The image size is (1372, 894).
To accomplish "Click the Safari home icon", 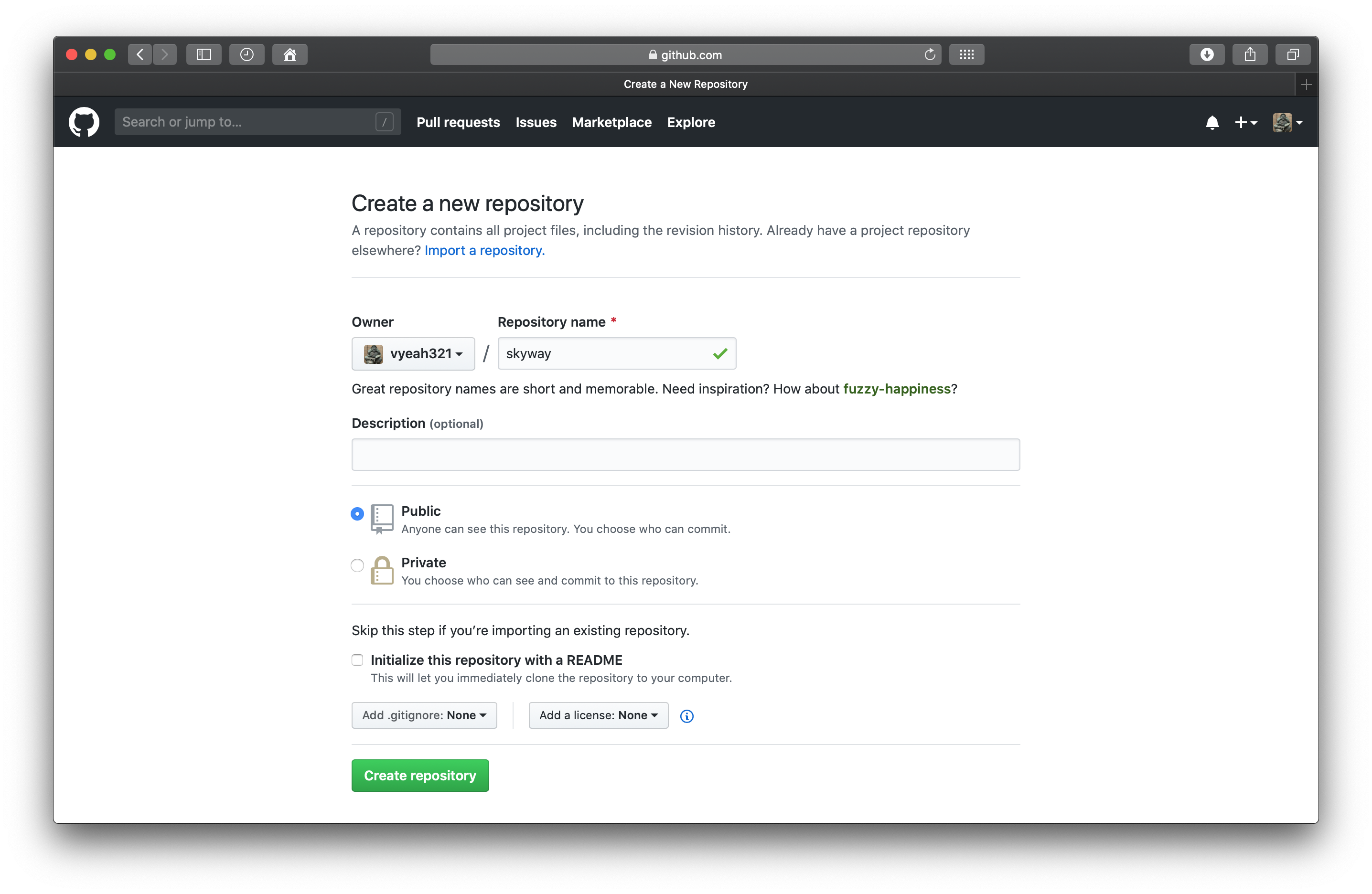I will click(289, 55).
